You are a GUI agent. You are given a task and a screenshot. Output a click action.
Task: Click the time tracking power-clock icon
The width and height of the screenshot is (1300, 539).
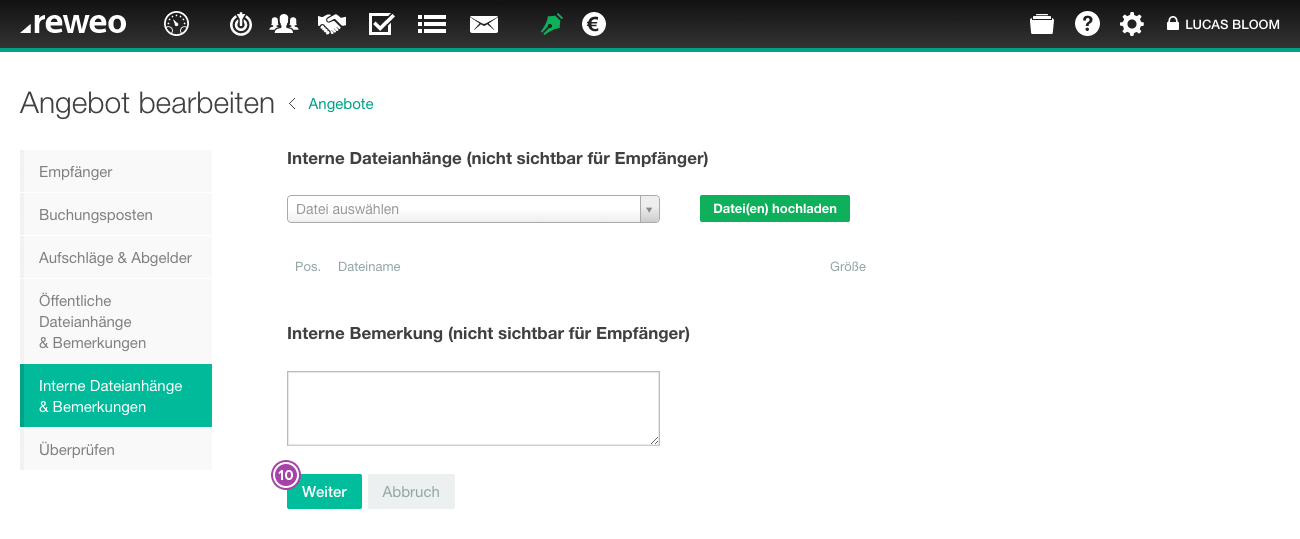pos(240,24)
